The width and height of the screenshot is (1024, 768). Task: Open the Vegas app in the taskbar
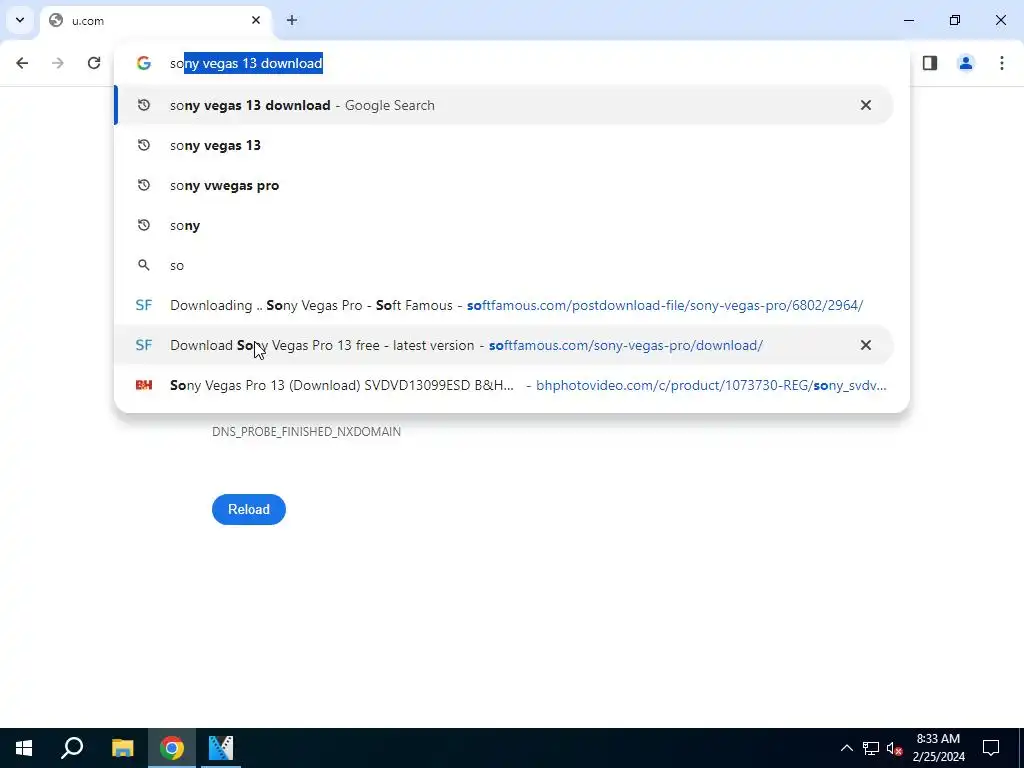(221, 748)
